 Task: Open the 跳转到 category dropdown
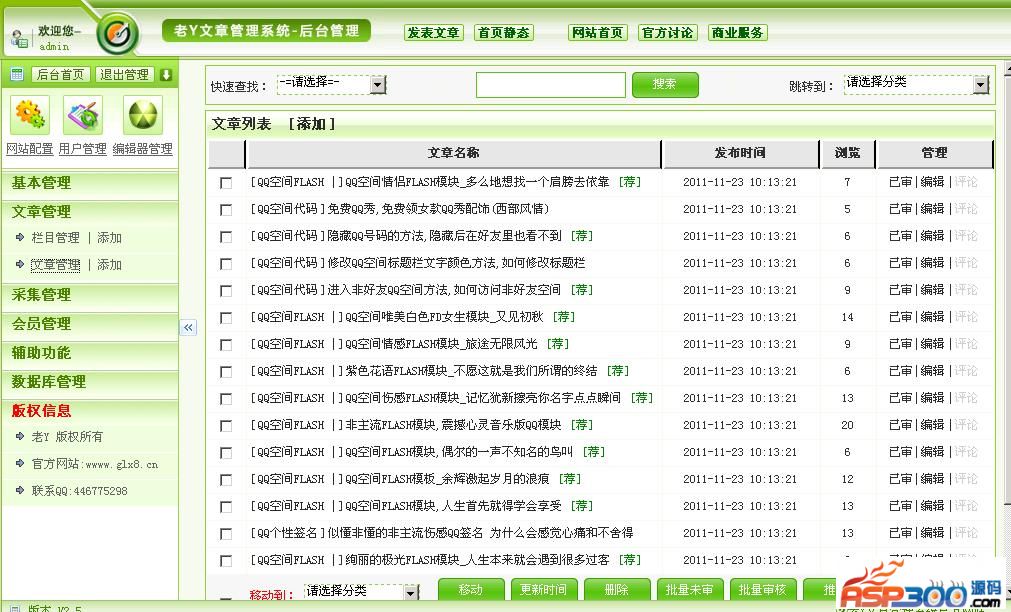[x=916, y=84]
